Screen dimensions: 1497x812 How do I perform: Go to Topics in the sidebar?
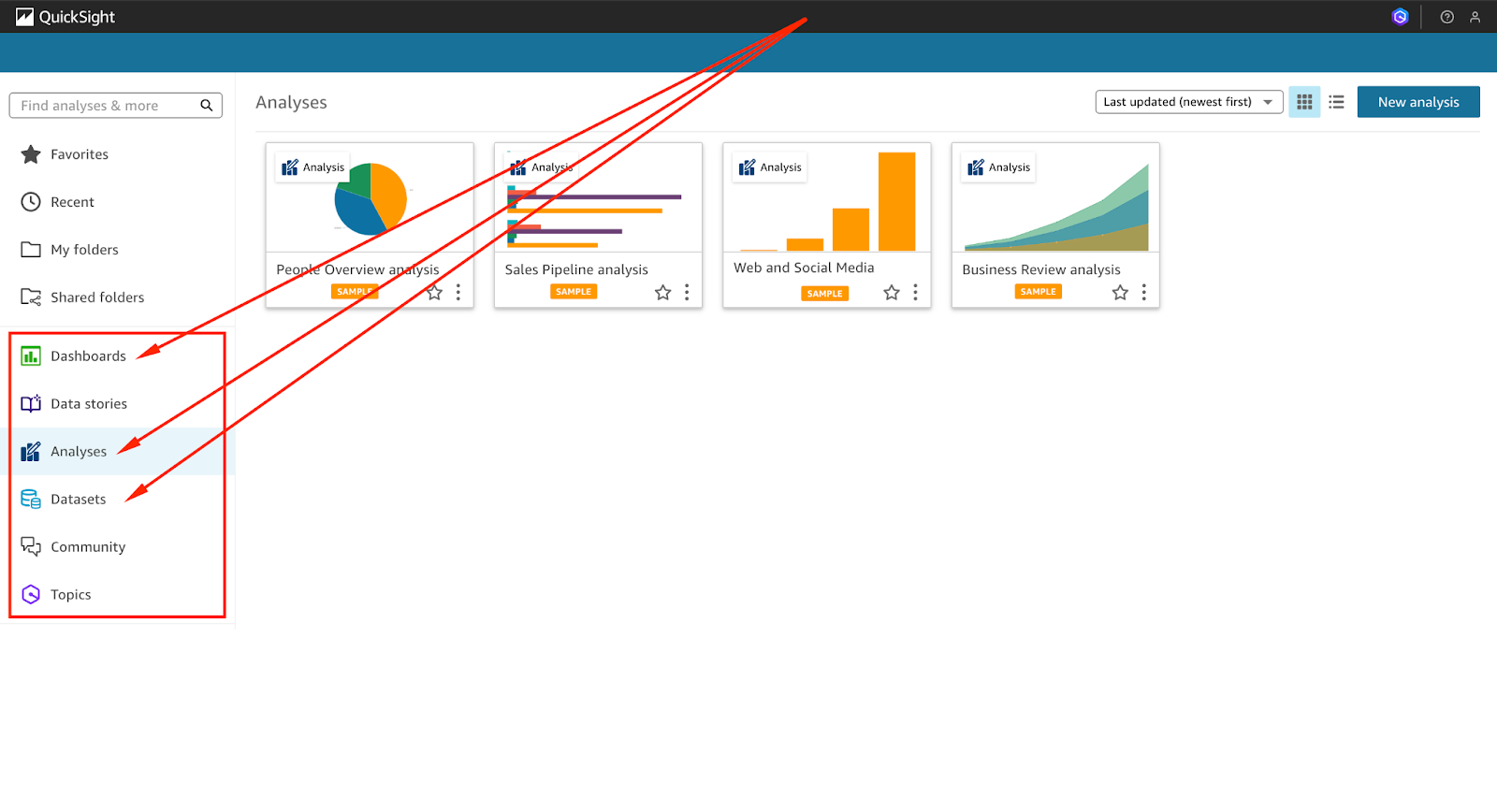(x=71, y=595)
